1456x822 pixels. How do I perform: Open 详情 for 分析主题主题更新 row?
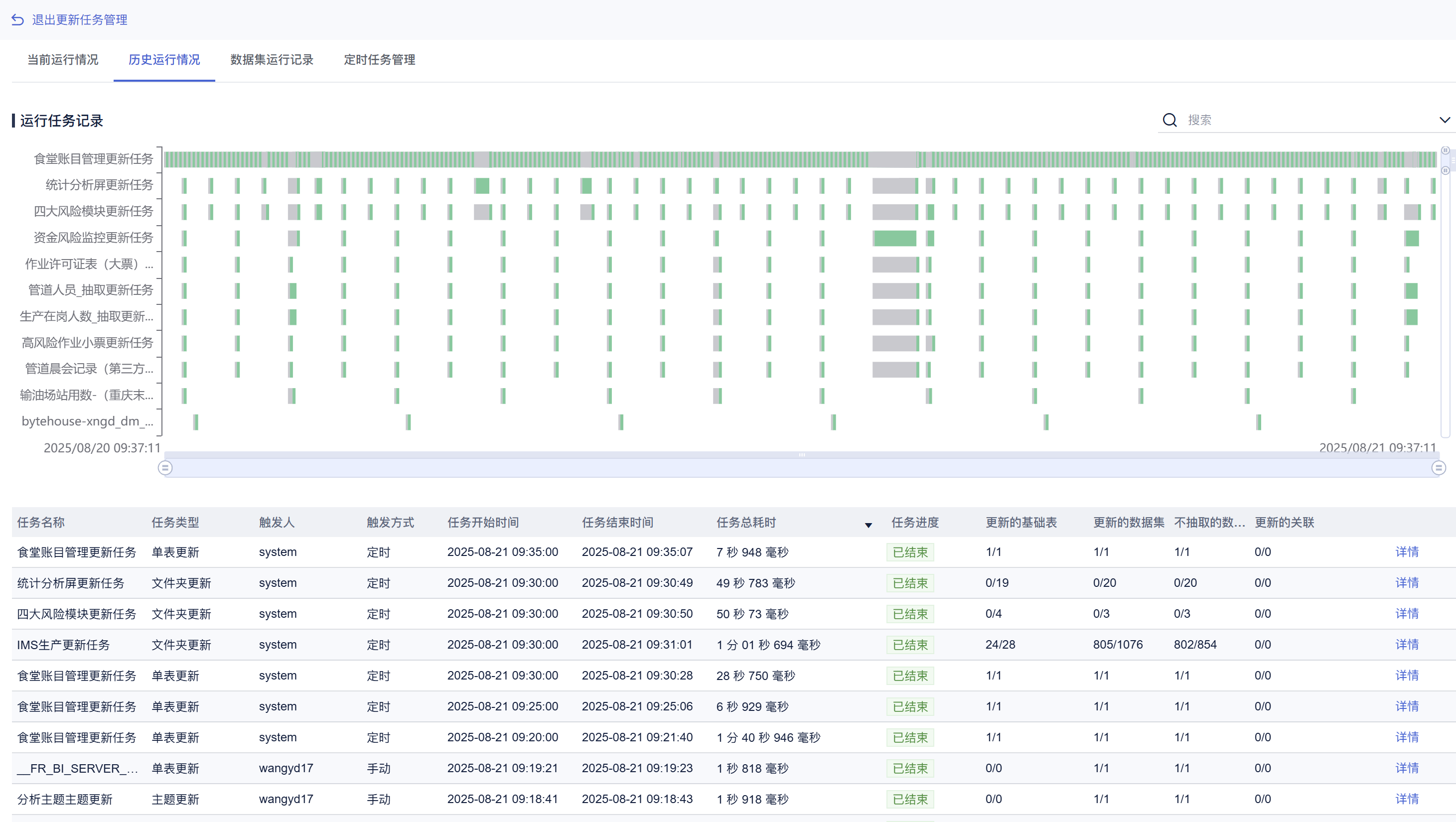pos(1406,799)
